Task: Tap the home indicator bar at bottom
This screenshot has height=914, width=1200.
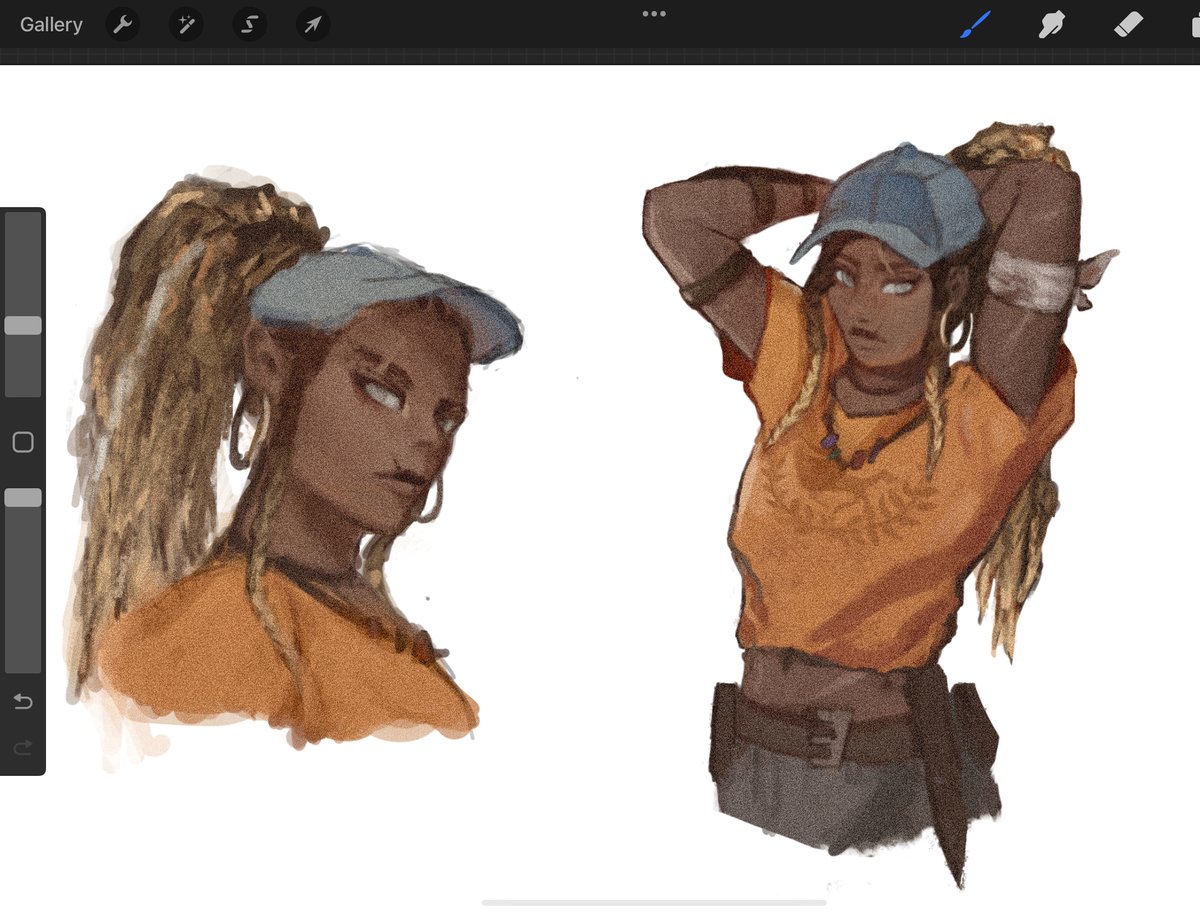Action: 654,902
